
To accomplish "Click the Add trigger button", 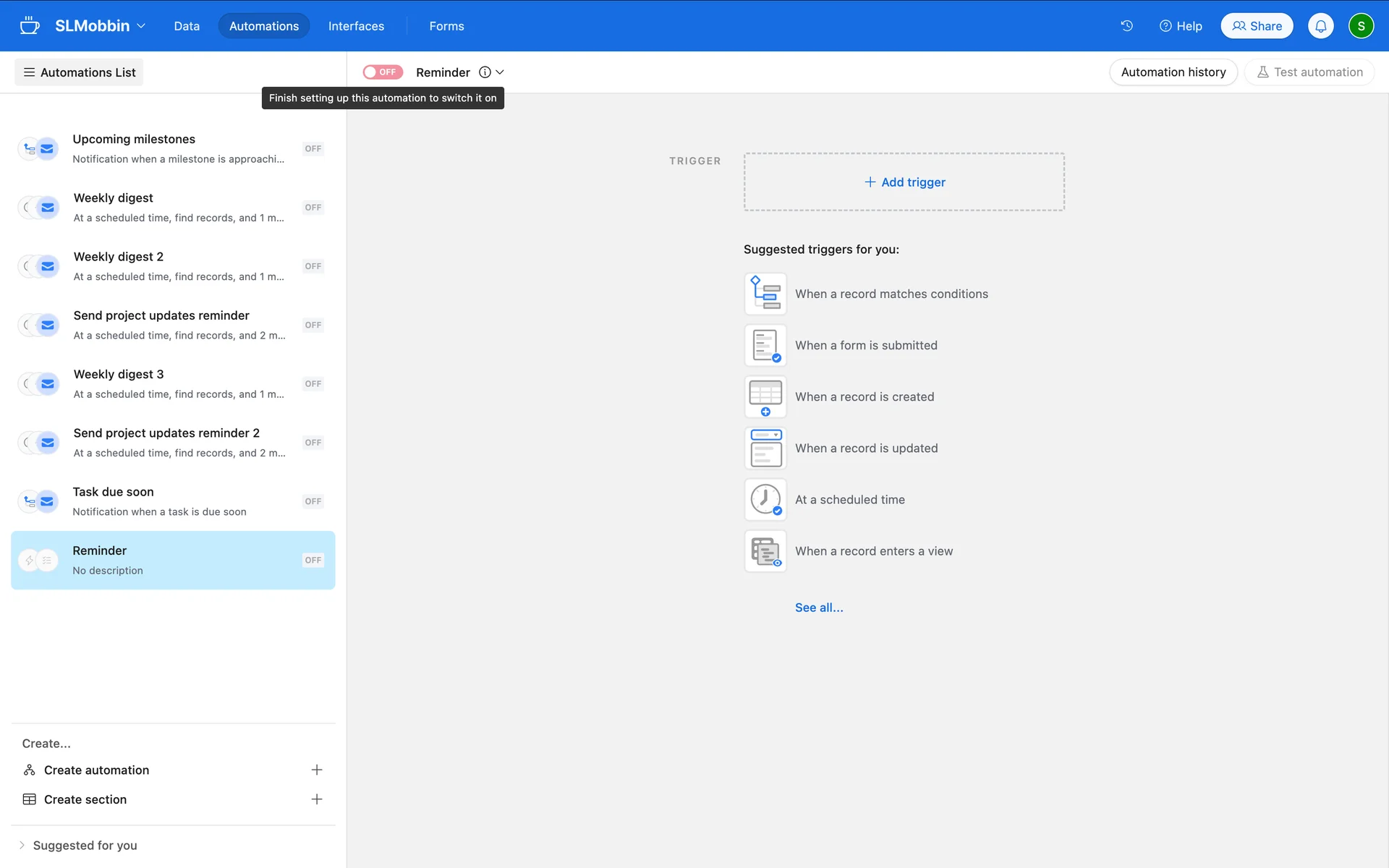I will (904, 182).
